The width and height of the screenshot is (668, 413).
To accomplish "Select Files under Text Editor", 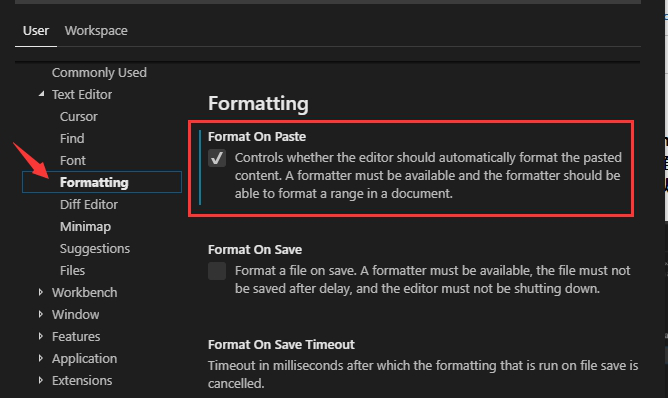I will (x=72, y=271).
